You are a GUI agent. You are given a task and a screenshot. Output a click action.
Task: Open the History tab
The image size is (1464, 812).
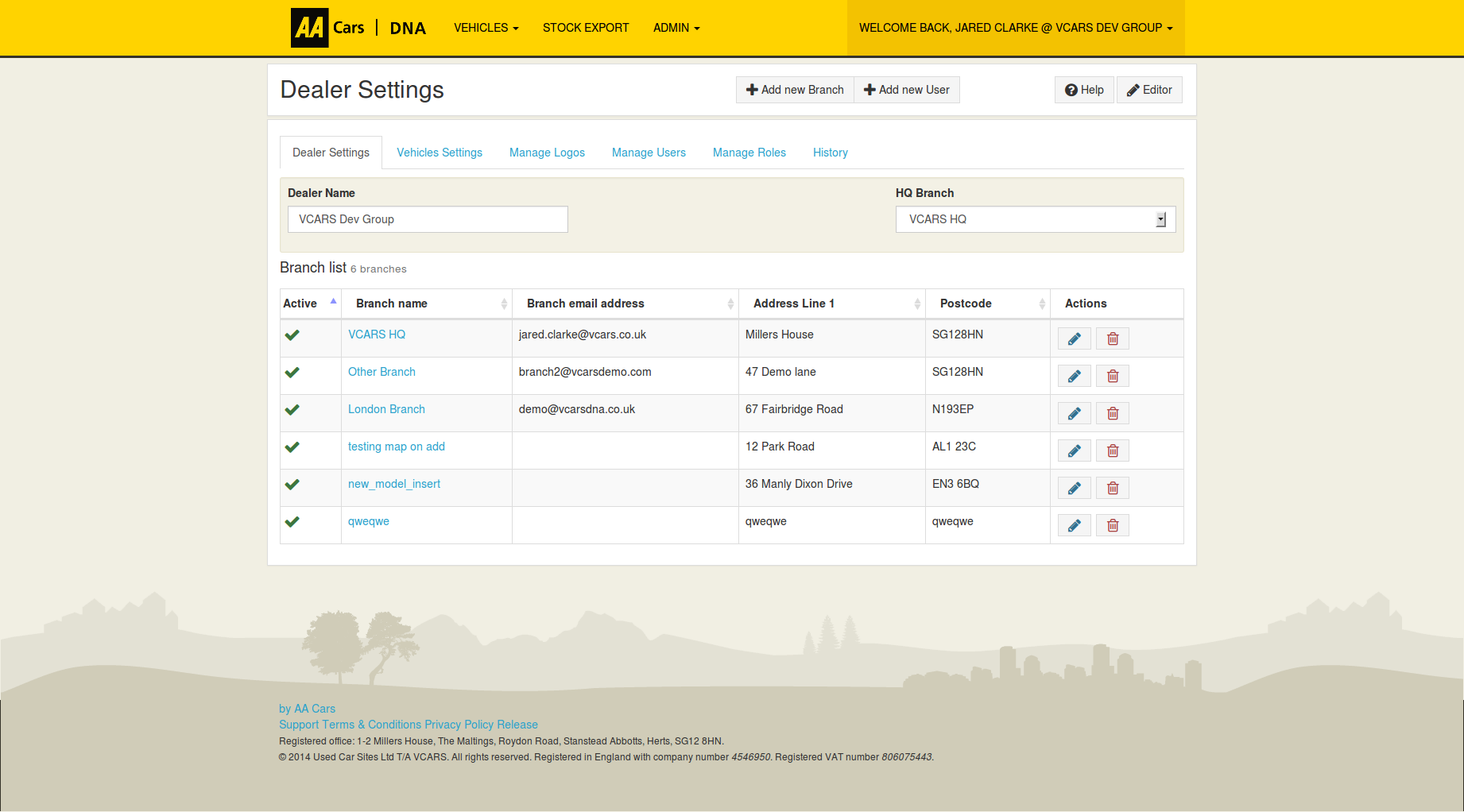point(830,152)
